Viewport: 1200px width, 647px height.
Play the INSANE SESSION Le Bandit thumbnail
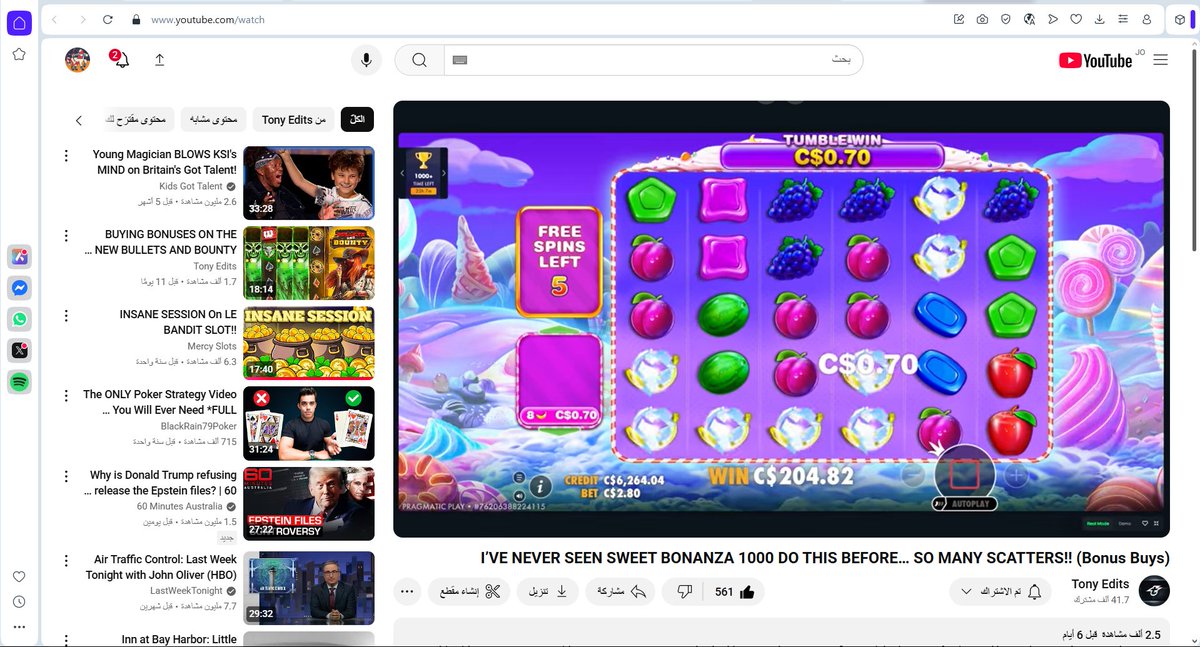tap(309, 343)
